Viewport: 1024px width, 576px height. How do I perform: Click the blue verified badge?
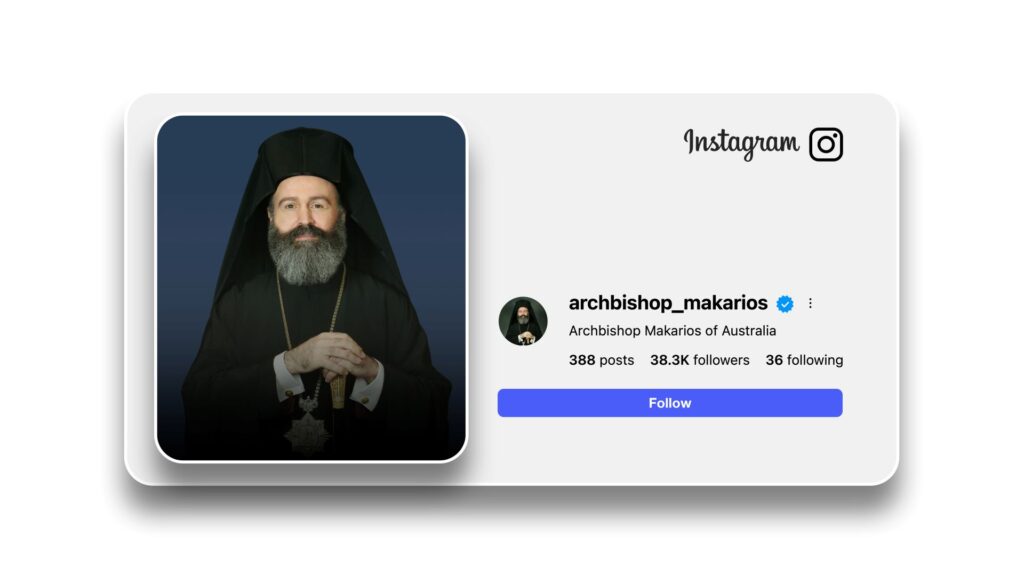pos(784,304)
